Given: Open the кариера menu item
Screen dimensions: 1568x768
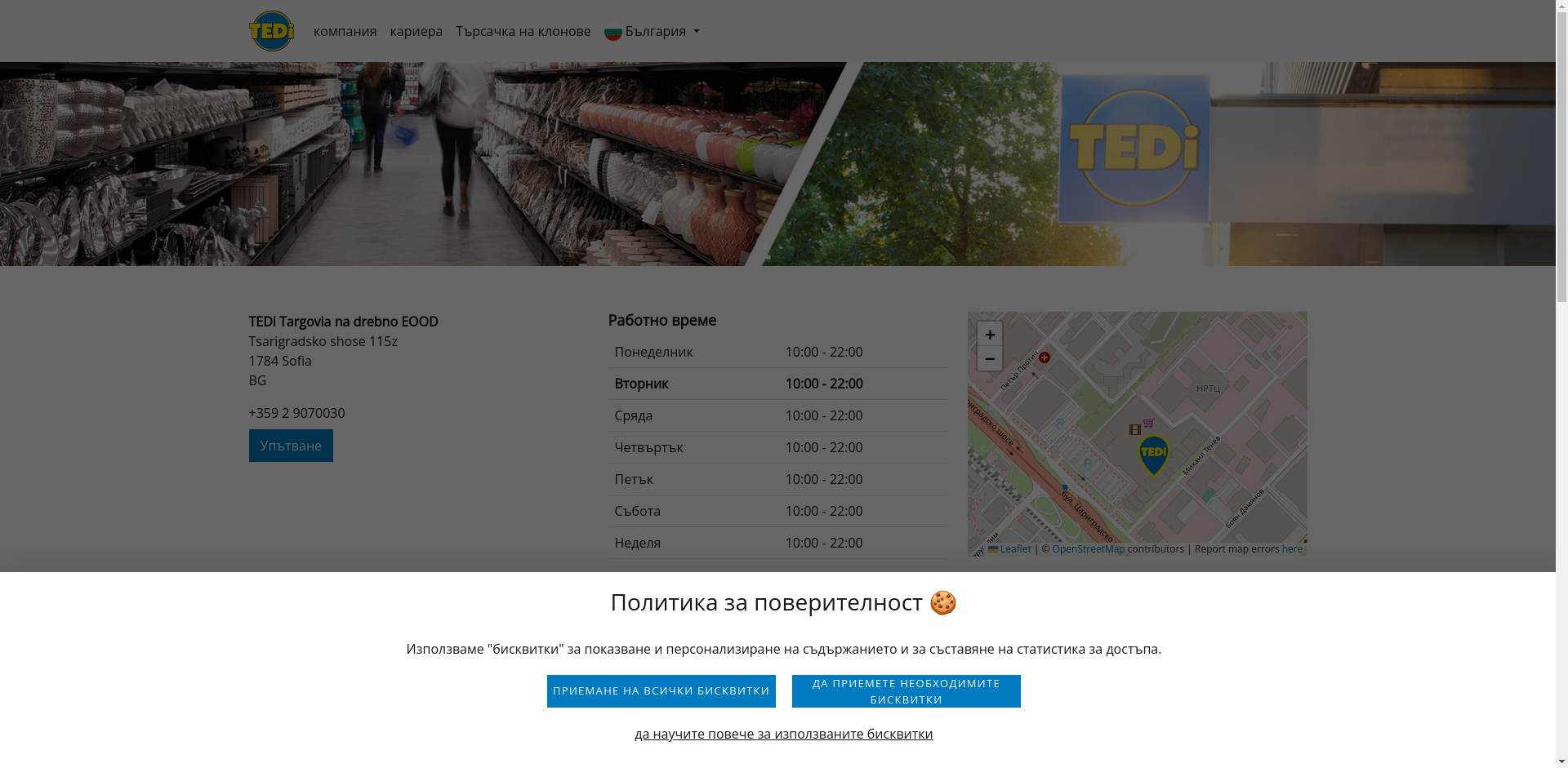Looking at the screenshot, I should click(416, 31).
